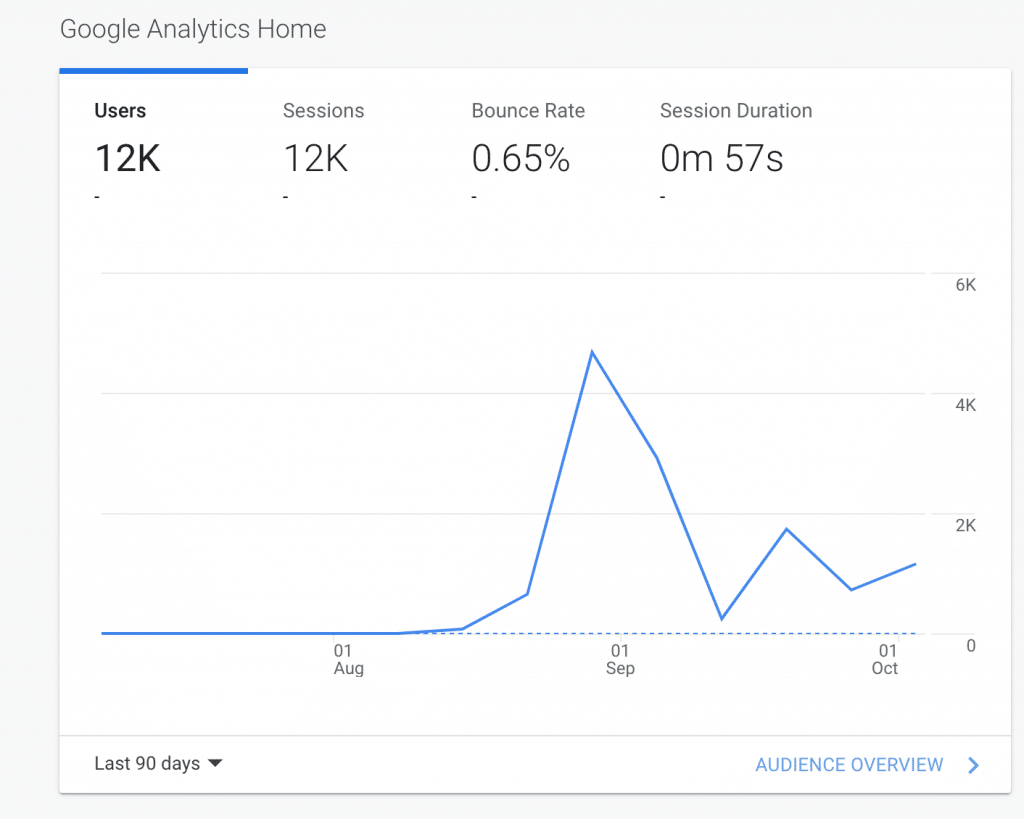The image size is (1024, 819).
Task: Click the 6K y-axis label
Action: coord(965,285)
